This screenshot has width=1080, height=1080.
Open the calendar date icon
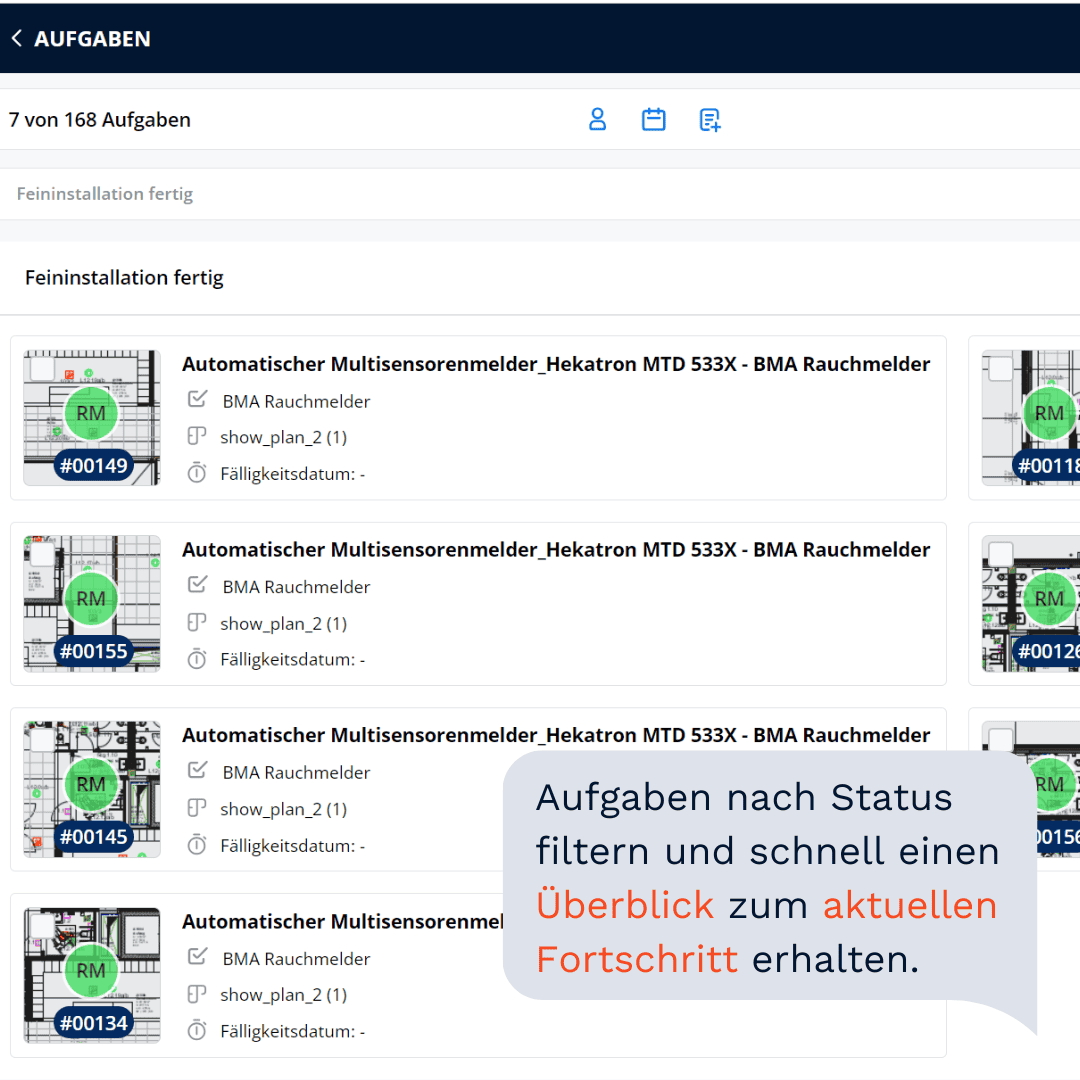click(653, 120)
